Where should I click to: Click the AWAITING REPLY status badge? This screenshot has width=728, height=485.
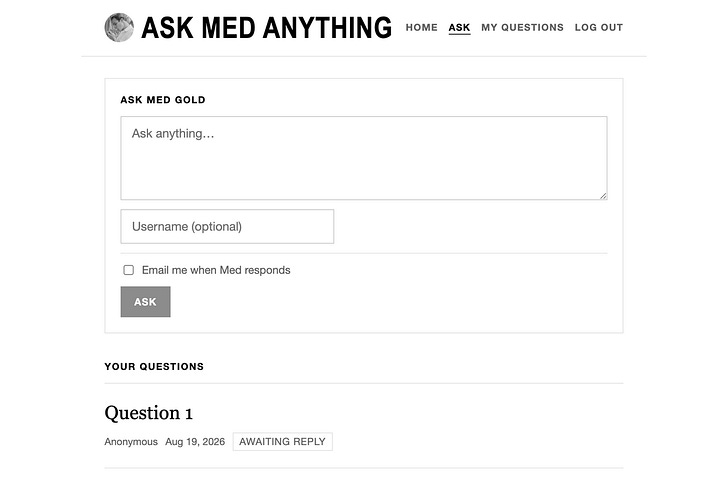282,441
